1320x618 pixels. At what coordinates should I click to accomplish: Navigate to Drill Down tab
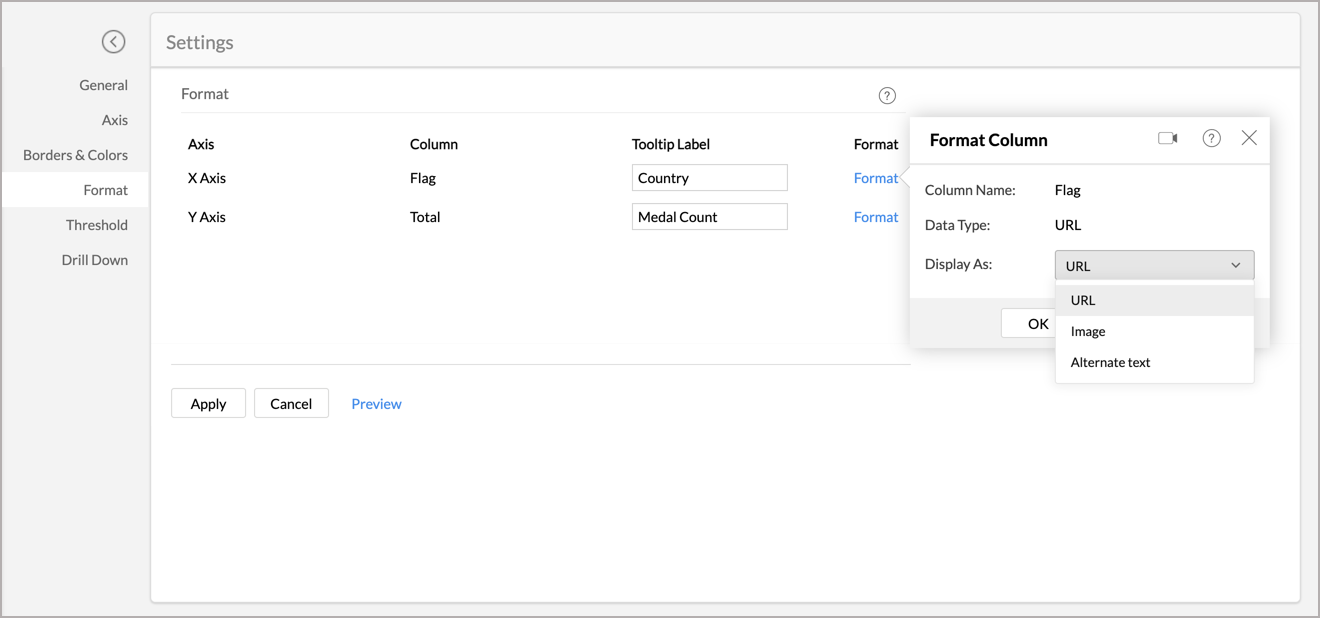point(95,260)
